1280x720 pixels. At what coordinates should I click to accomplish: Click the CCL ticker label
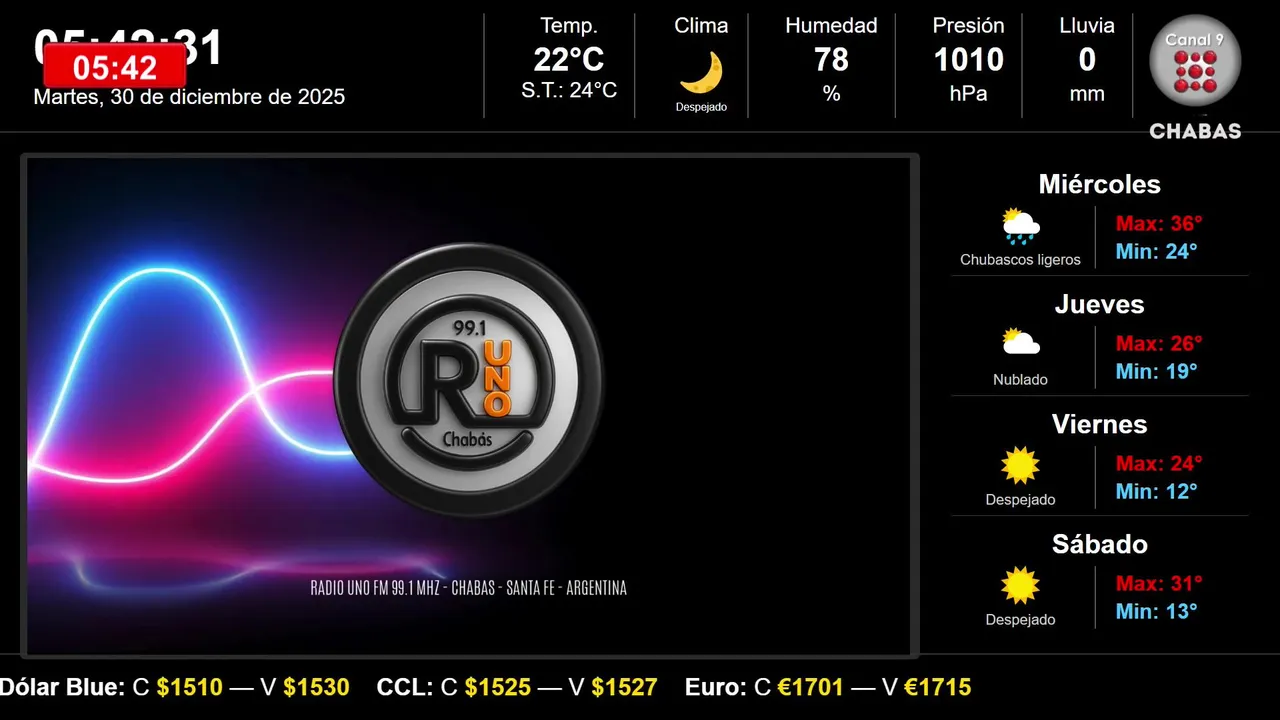click(405, 687)
